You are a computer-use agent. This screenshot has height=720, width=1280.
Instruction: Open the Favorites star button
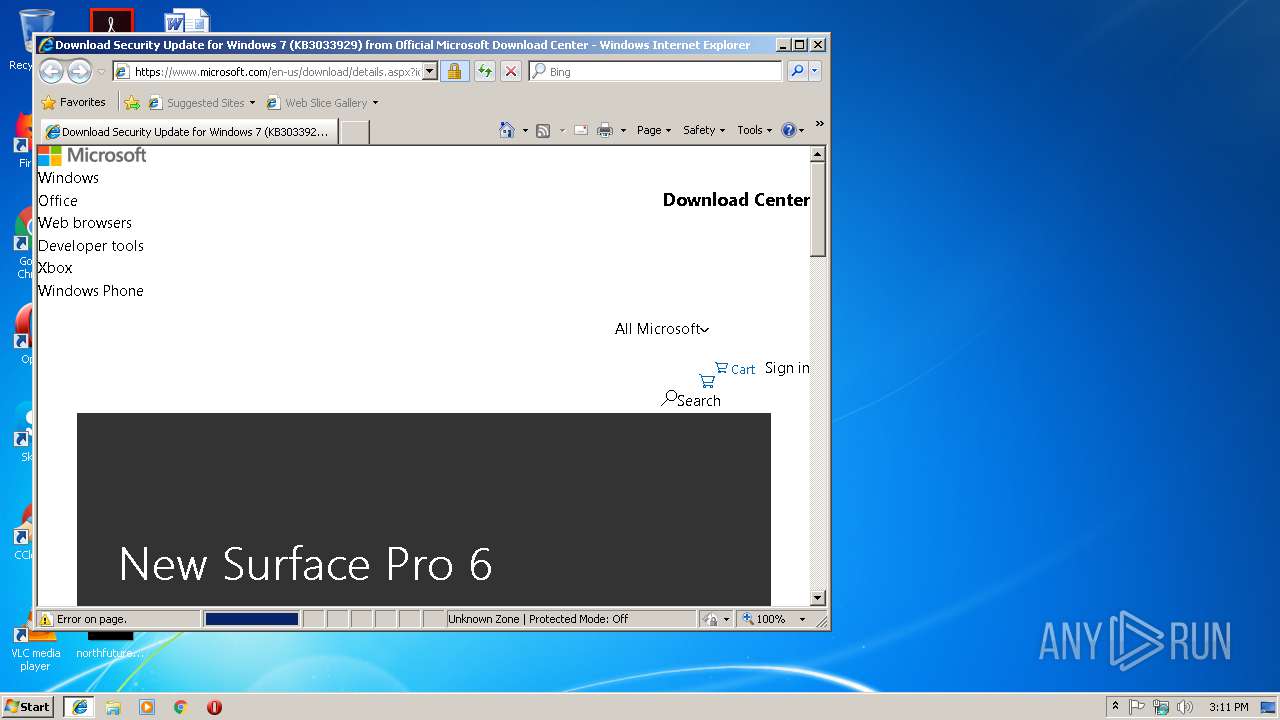[x=73, y=102]
